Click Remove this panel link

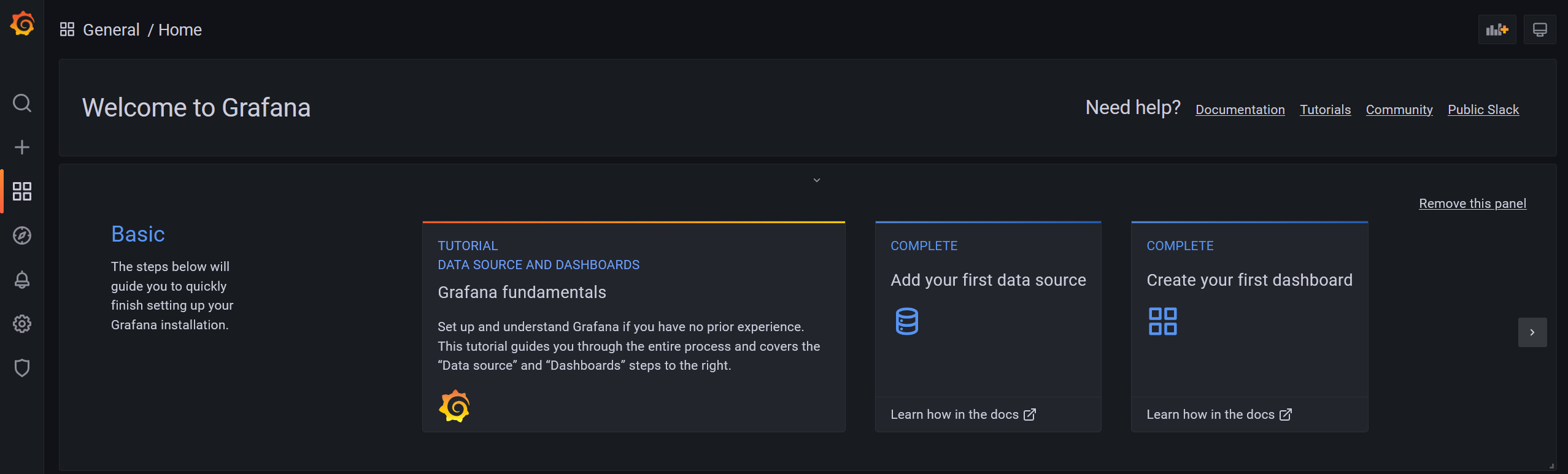pos(1472,204)
